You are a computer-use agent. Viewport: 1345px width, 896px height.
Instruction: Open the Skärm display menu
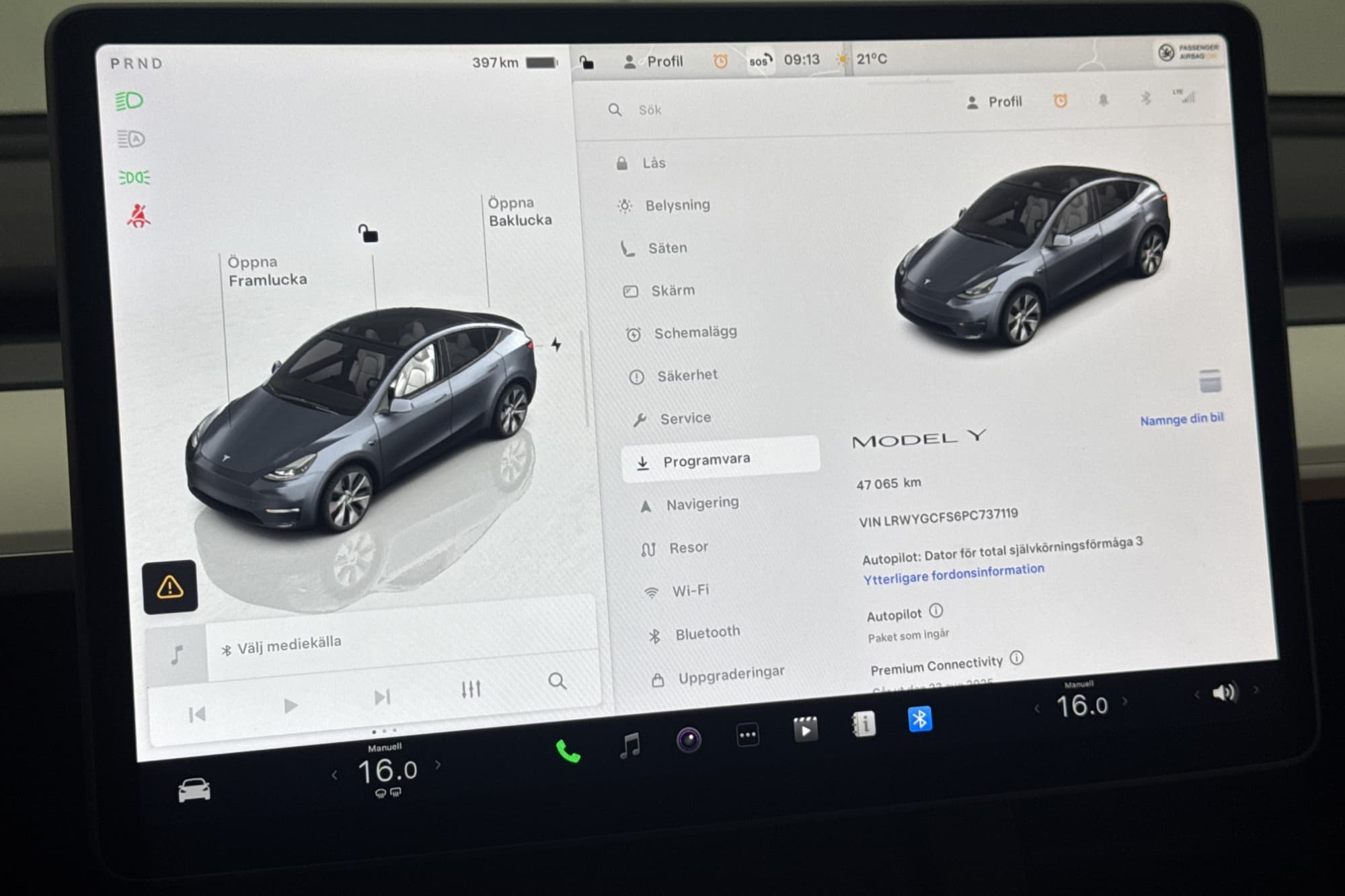coord(659,290)
